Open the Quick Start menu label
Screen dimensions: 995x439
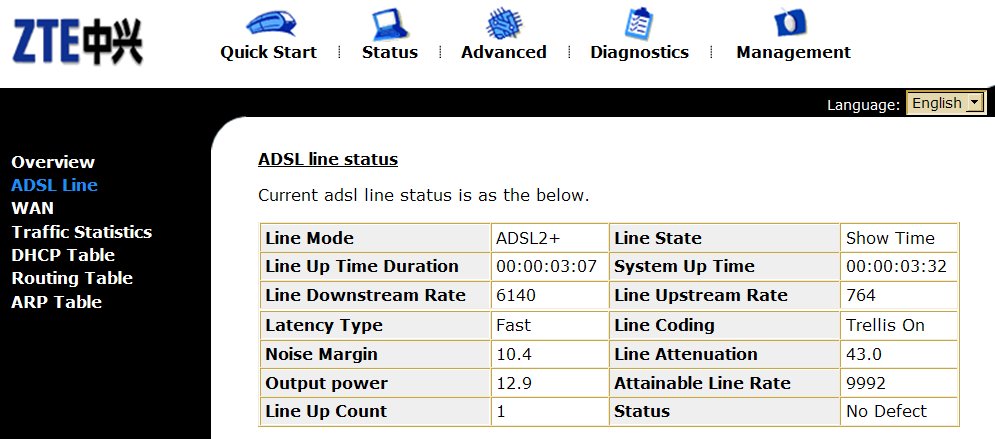click(268, 52)
